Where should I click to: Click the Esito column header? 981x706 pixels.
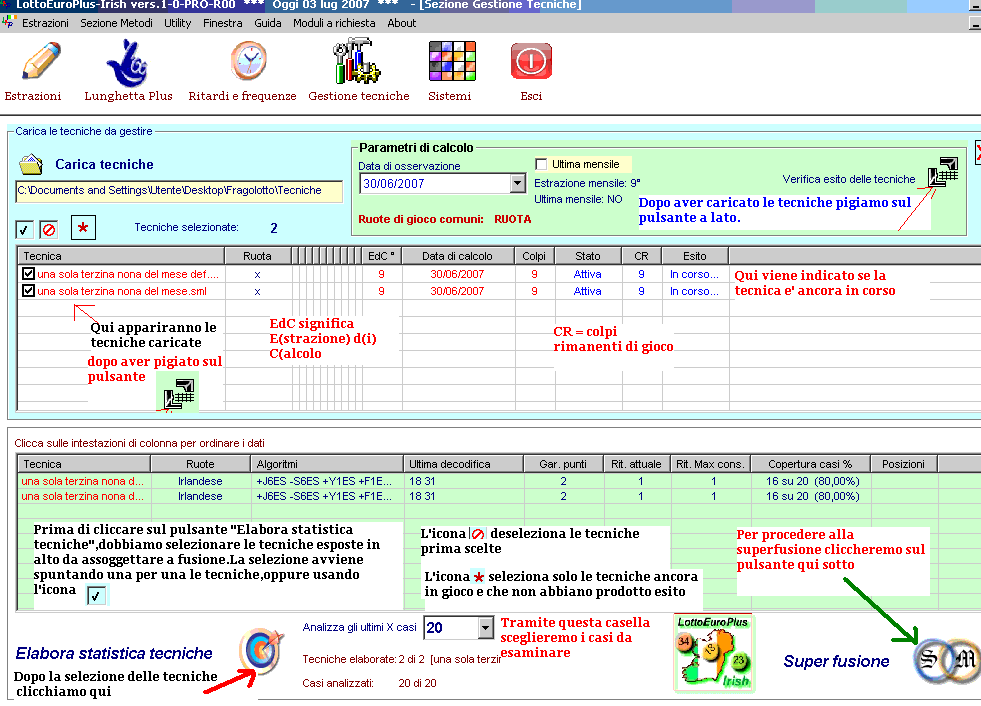[694, 256]
